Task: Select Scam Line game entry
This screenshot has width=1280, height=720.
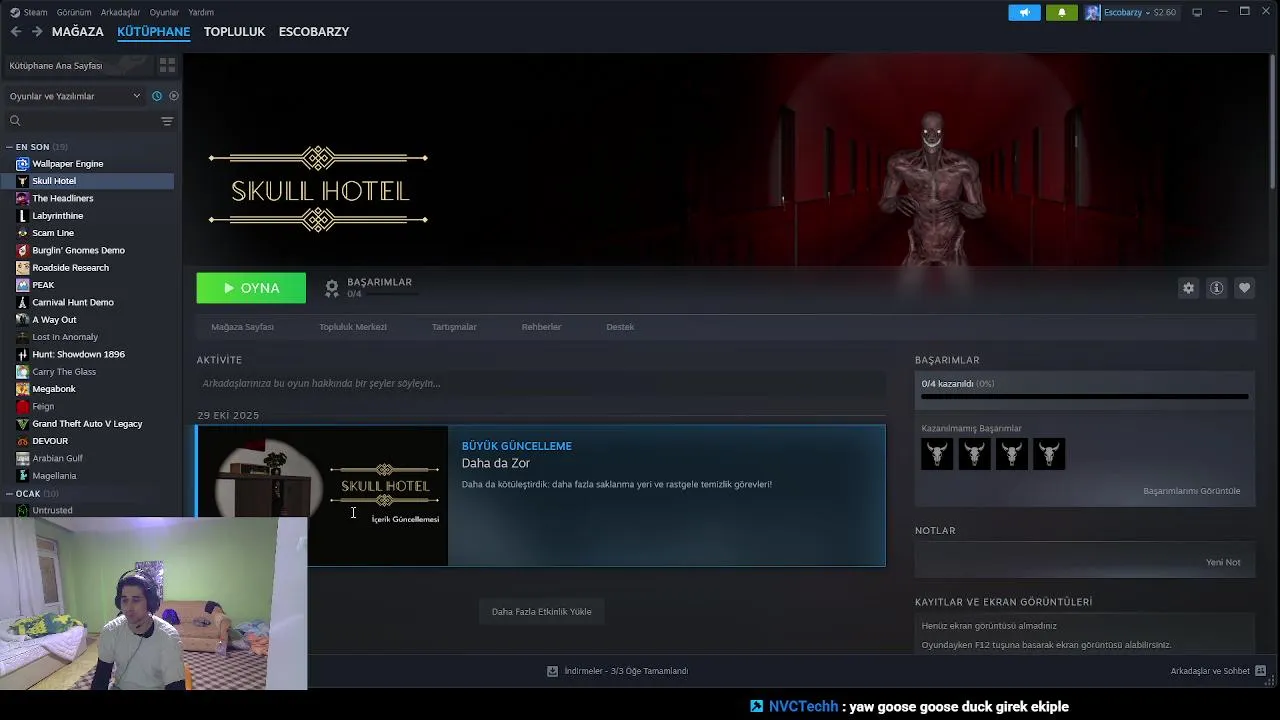Action: [53, 233]
